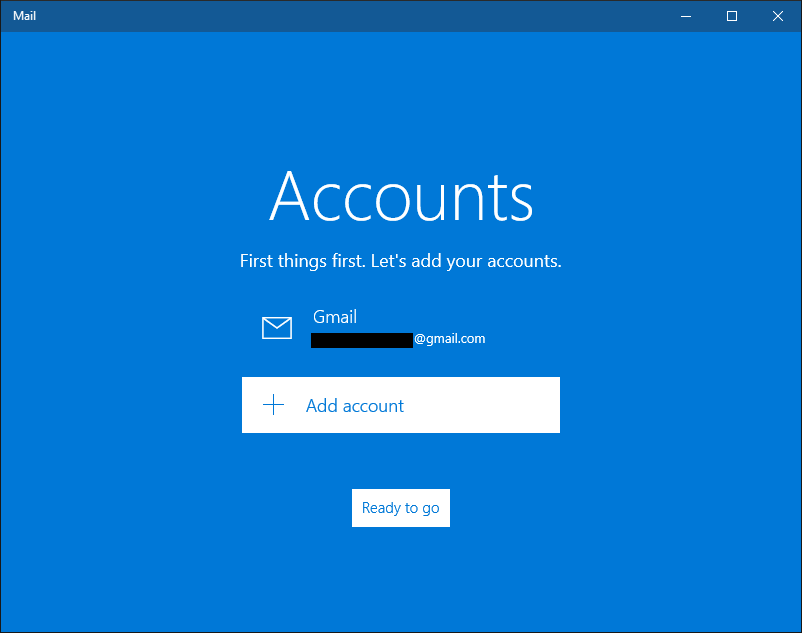
Task: Click the "Add account" label text
Action: (x=355, y=406)
